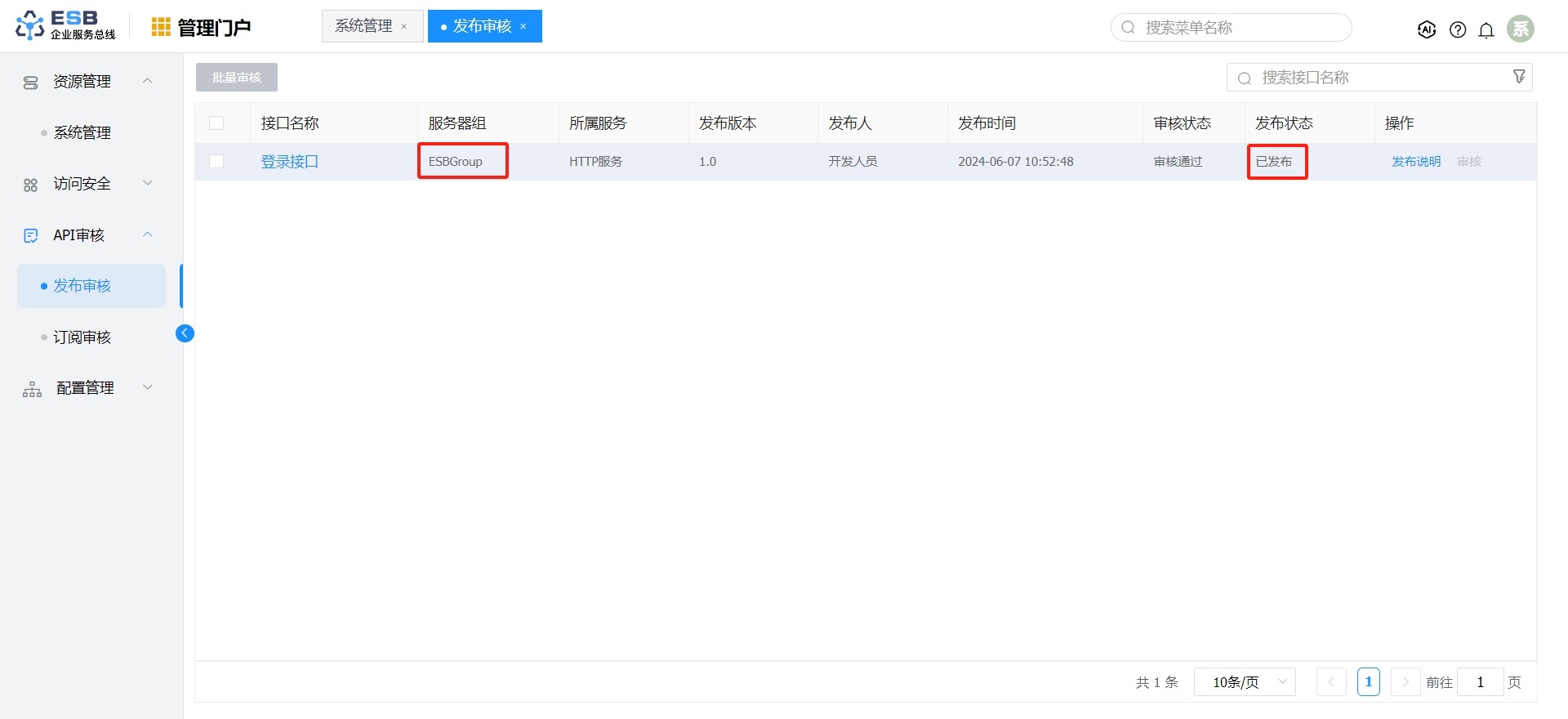This screenshot has width=1568, height=719.
Task: Open the 10条/页 page size dropdown
Action: click(x=1245, y=682)
